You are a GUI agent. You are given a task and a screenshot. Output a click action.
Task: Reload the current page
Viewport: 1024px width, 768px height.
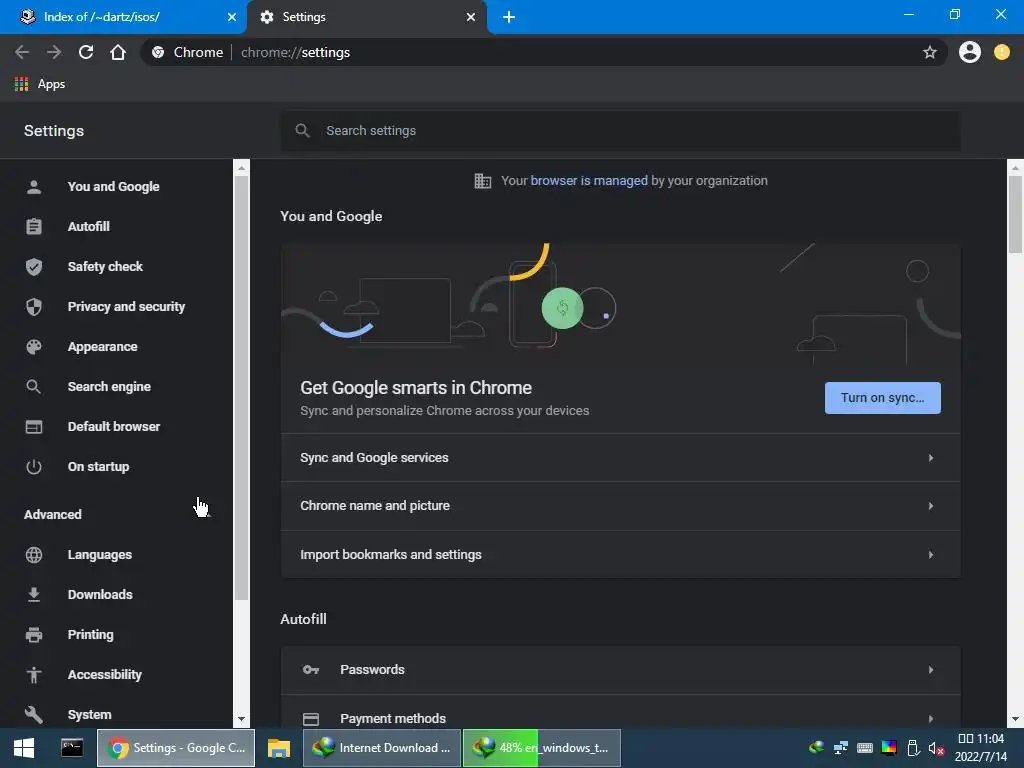[86, 52]
